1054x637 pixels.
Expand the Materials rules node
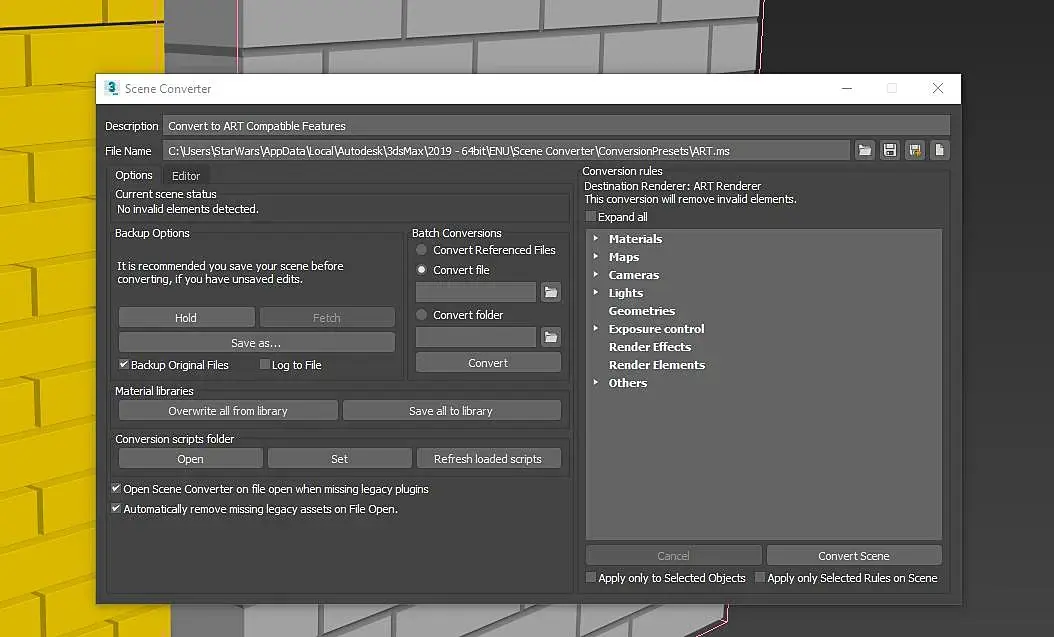coord(596,238)
